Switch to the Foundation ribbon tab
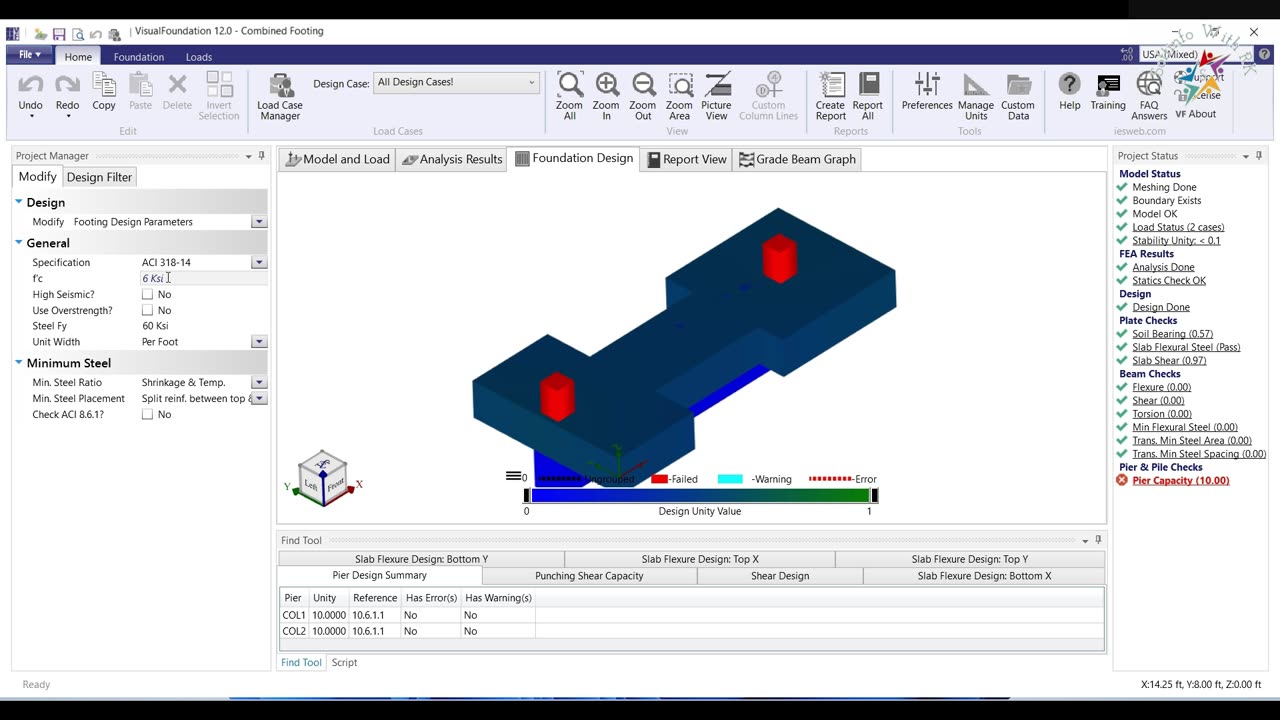 coord(139,57)
